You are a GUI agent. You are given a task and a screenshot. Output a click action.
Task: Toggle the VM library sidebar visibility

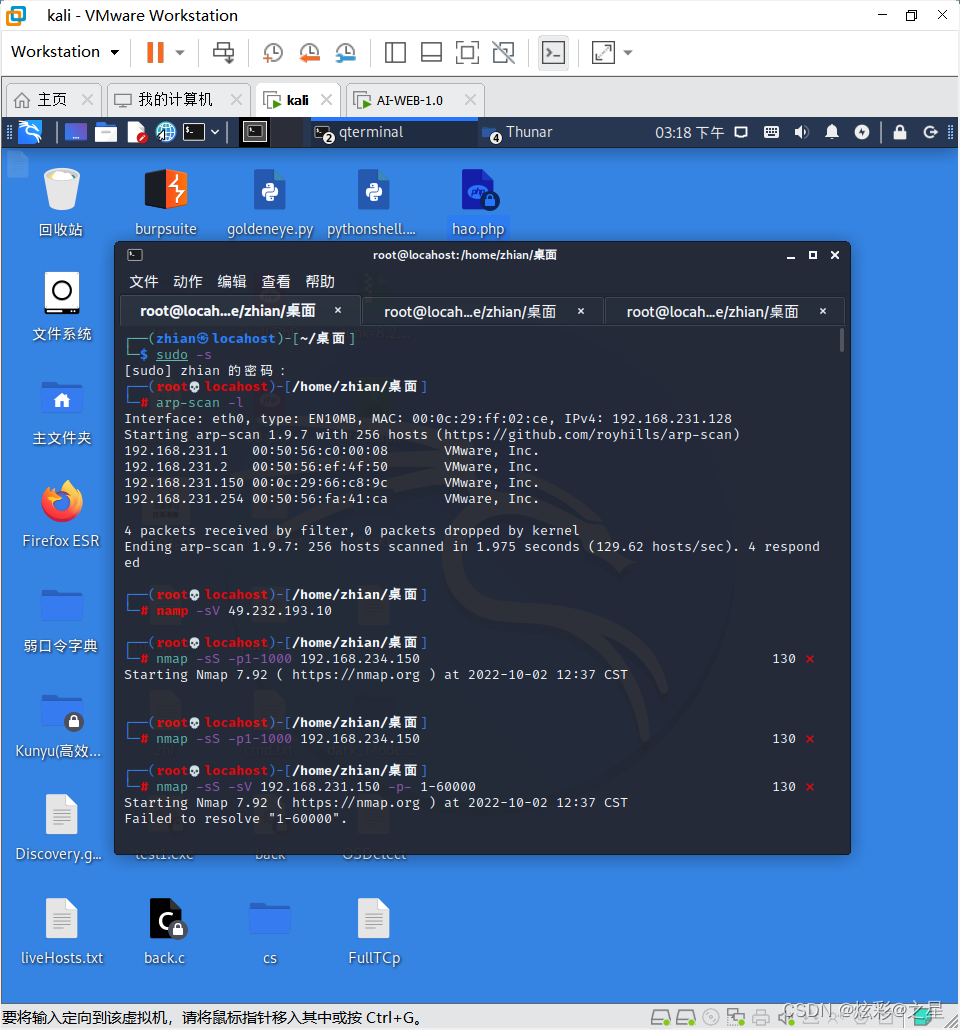[x=392, y=52]
